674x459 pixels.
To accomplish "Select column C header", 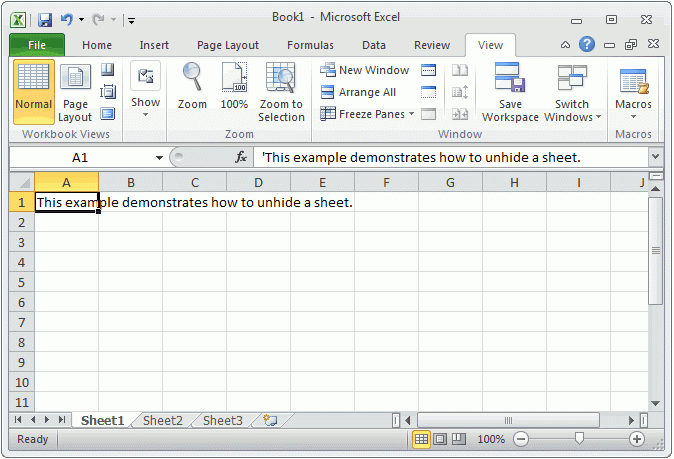I will click(194, 182).
